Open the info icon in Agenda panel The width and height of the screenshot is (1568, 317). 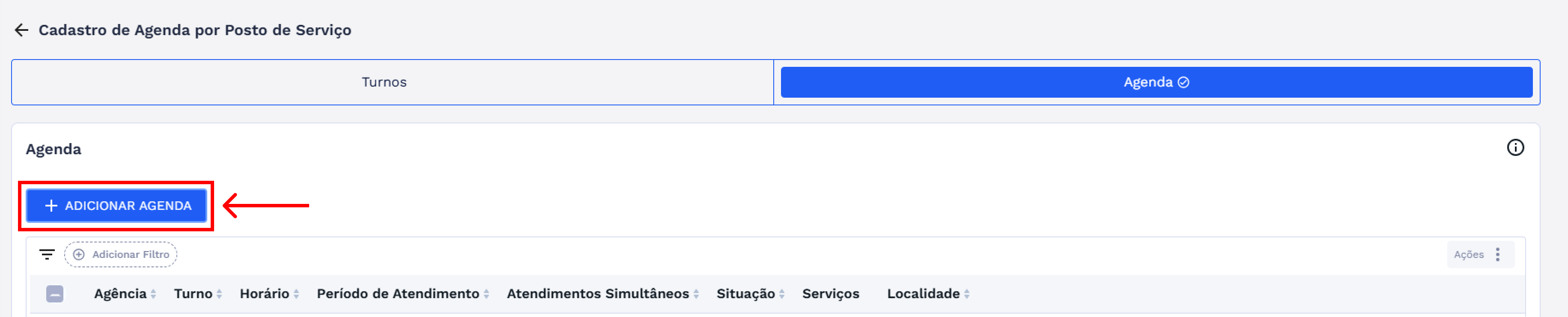click(1515, 148)
